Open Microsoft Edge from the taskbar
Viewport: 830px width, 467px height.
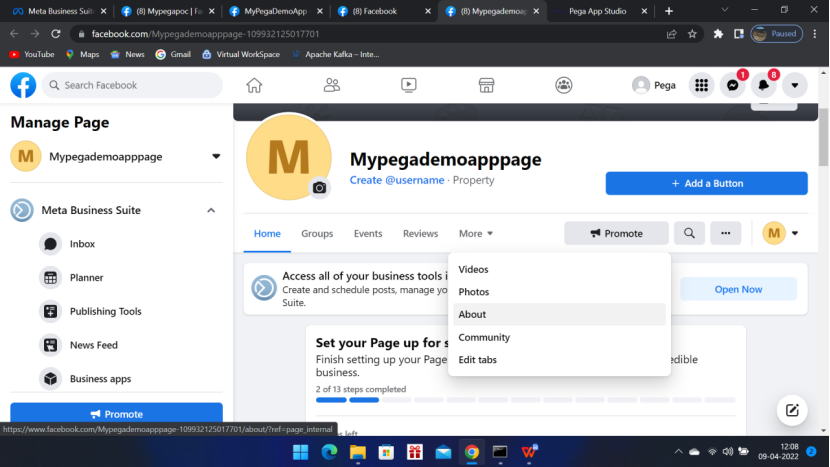pyautogui.click(x=329, y=452)
